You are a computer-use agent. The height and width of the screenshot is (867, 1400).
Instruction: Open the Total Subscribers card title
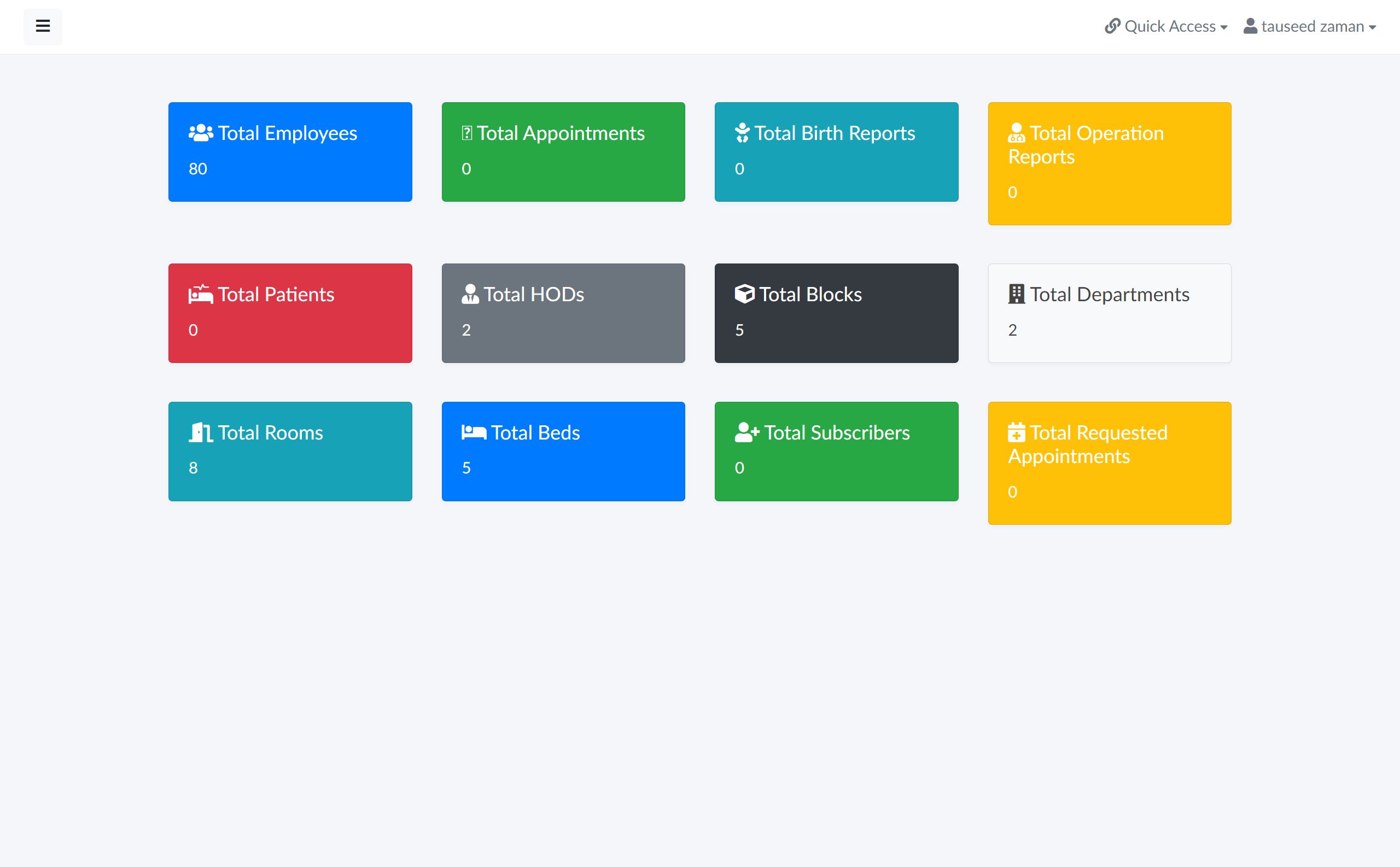[x=837, y=432]
